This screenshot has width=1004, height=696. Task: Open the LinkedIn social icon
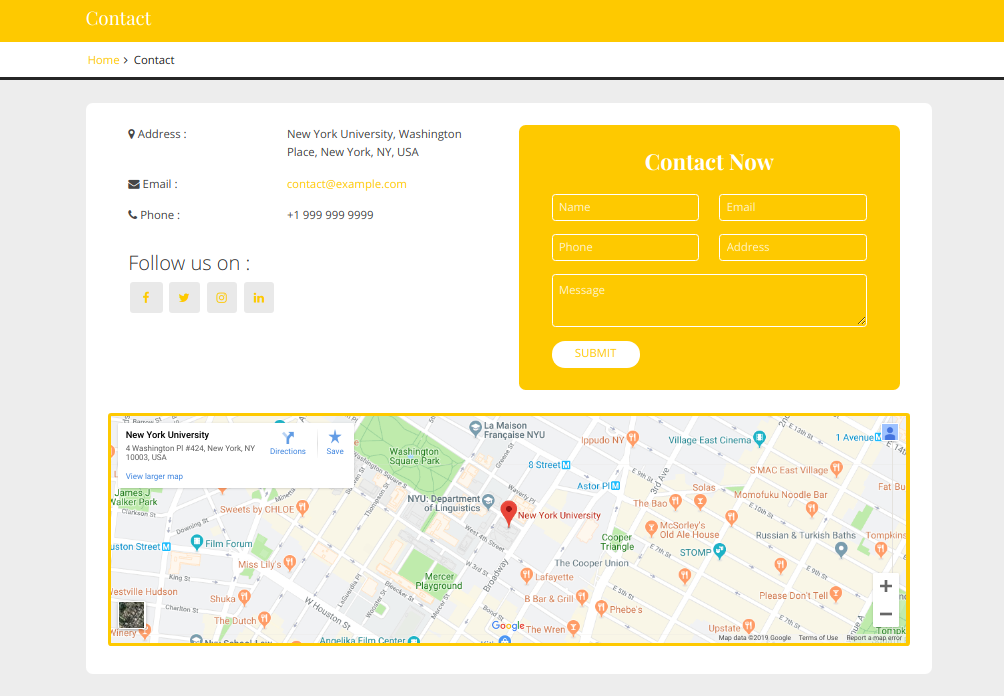(x=259, y=298)
